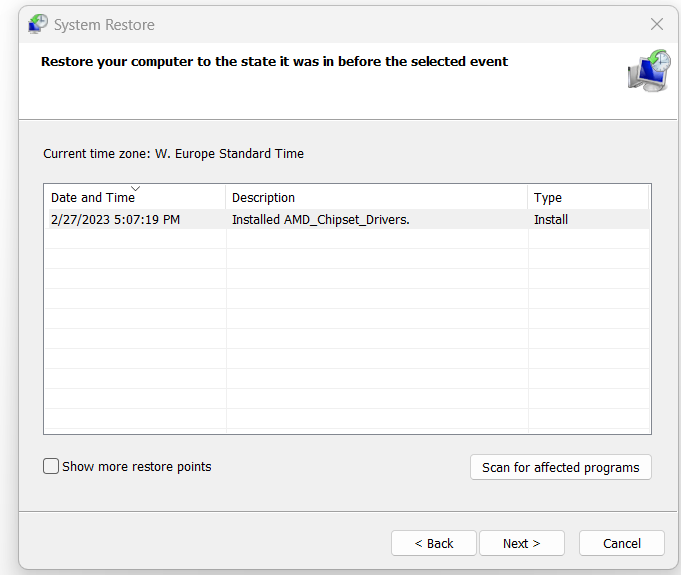The height and width of the screenshot is (575, 681).
Task: Click the System Restore window title text
Action: 104,25
